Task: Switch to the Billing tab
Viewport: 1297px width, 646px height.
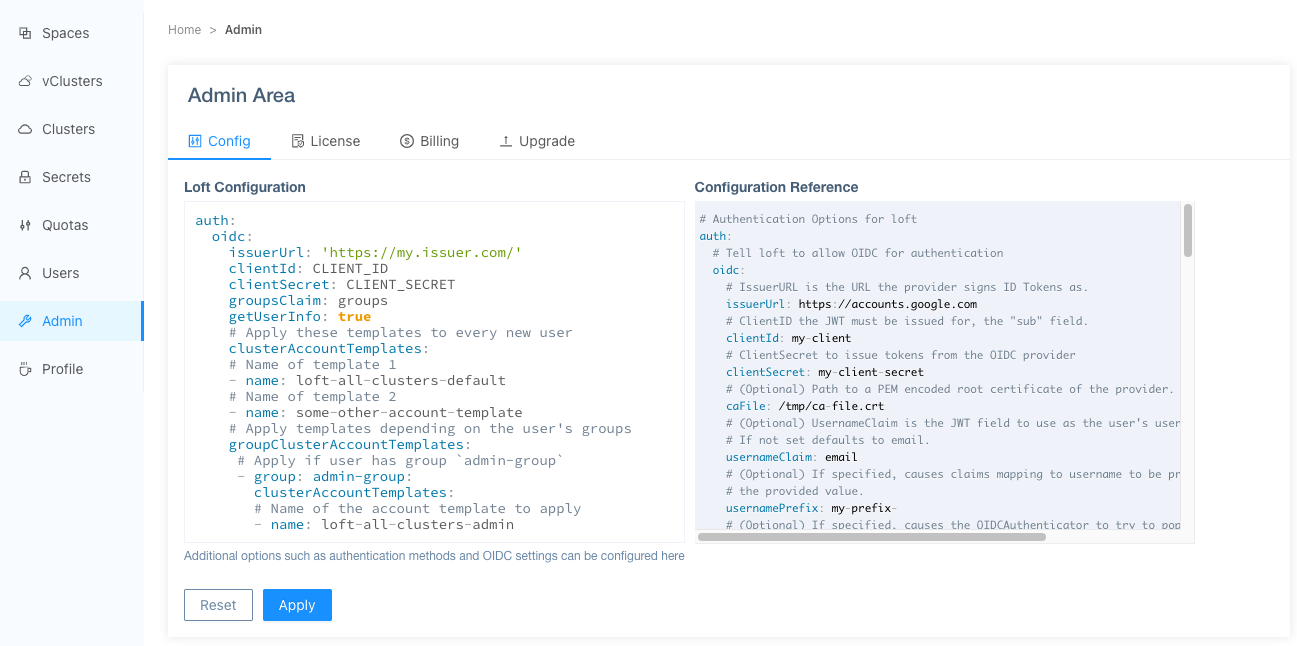Action: [x=429, y=141]
